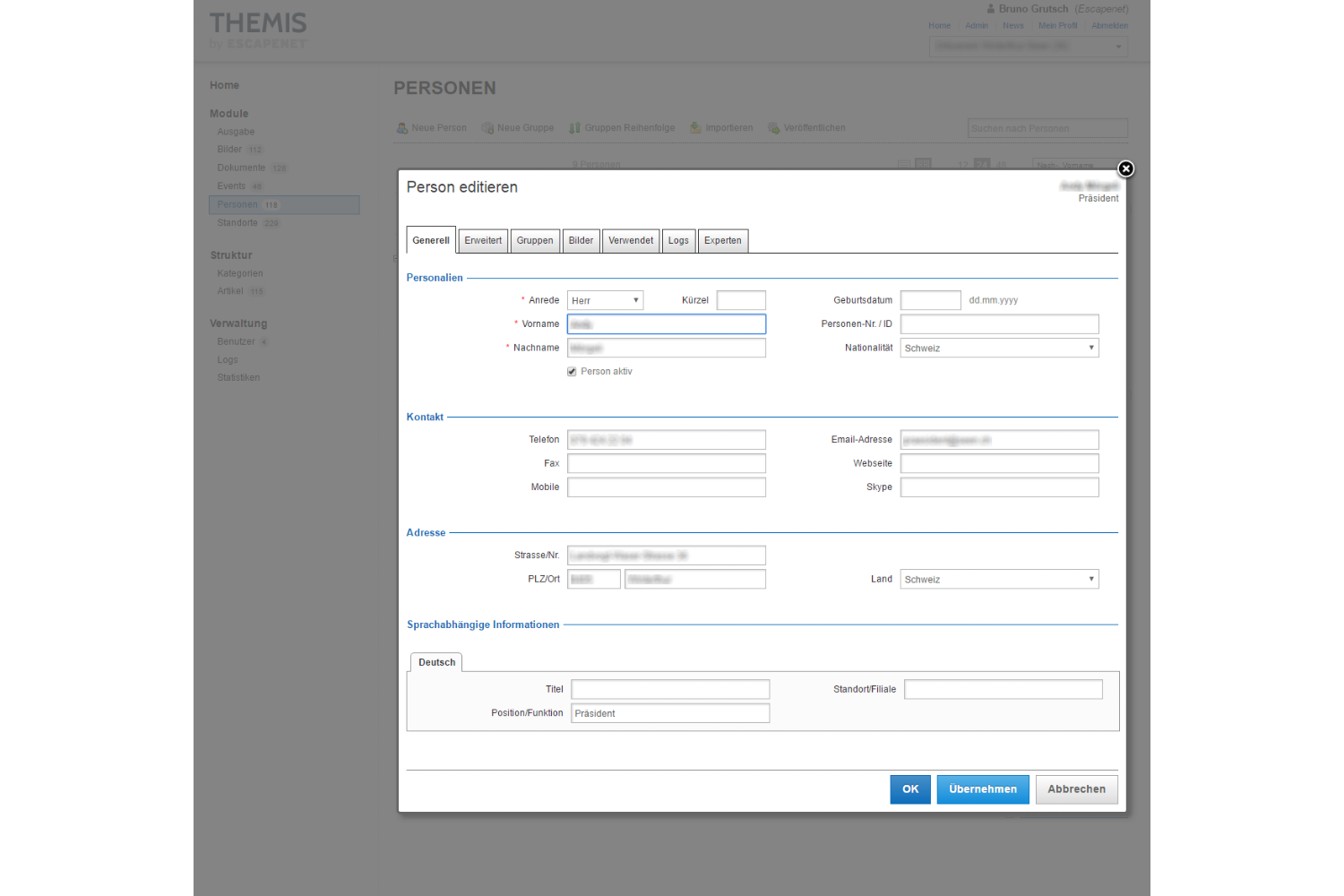Uncheck the Person aktiv checkbox
The width and height of the screenshot is (1344, 896).
coord(572,372)
